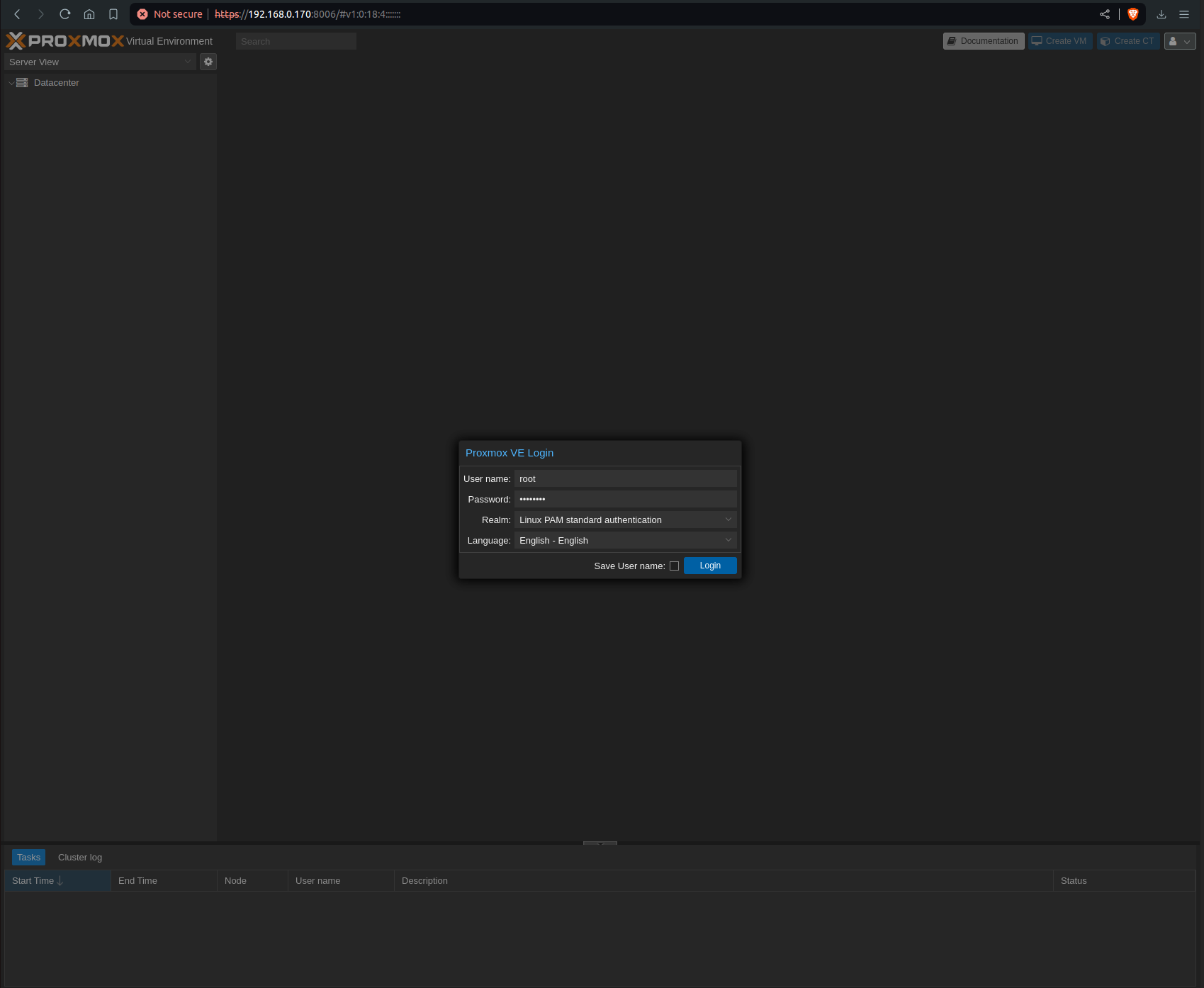Screen dimensions: 1204x988
Task: Sort by User name column header
Action: click(x=341, y=881)
